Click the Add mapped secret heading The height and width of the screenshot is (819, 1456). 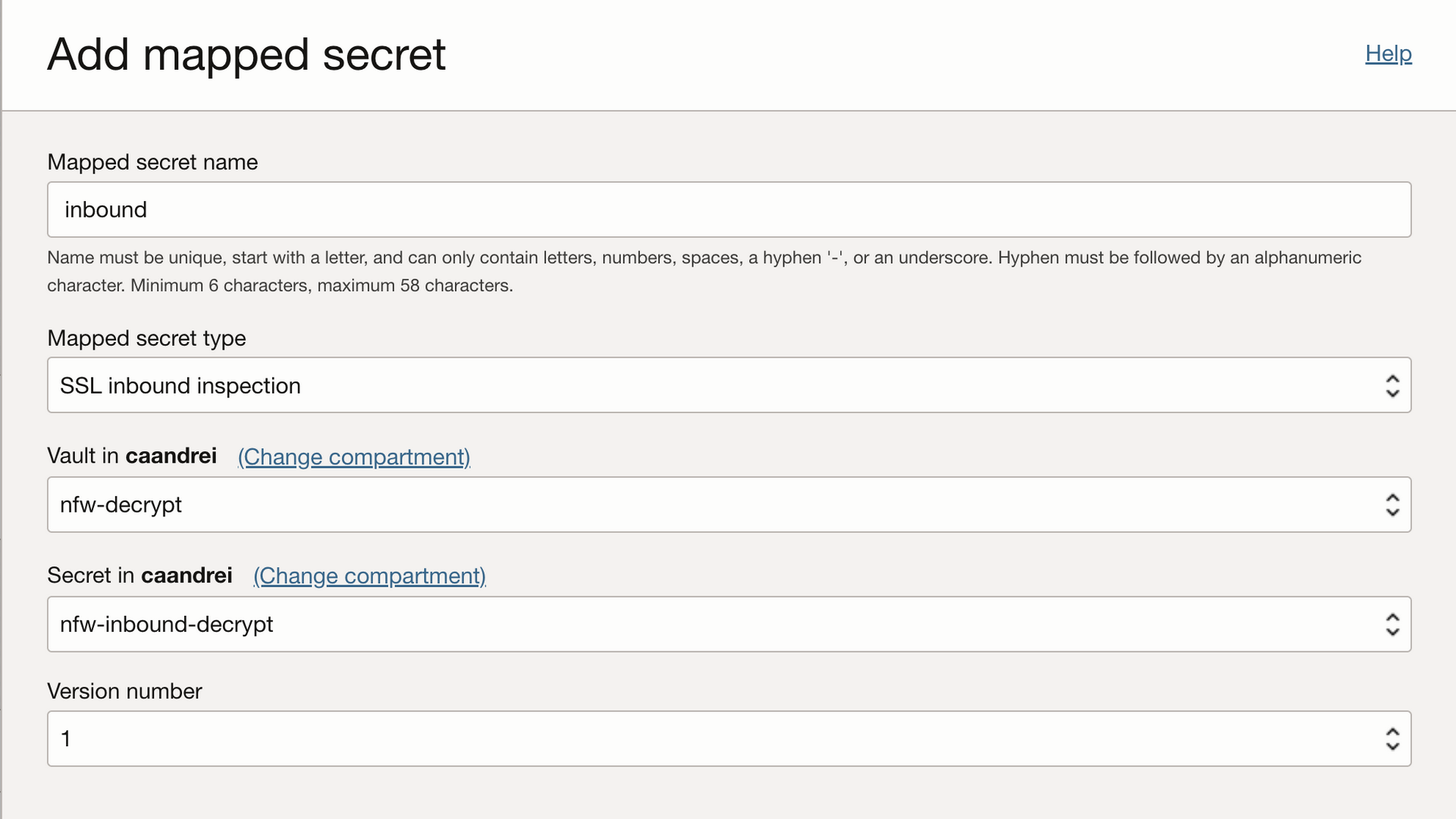point(246,55)
